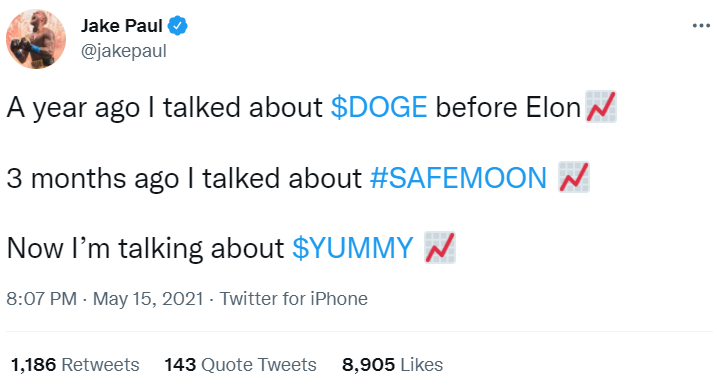Open the @jakepaul handle link
The image size is (721, 384).
(x=124, y=51)
